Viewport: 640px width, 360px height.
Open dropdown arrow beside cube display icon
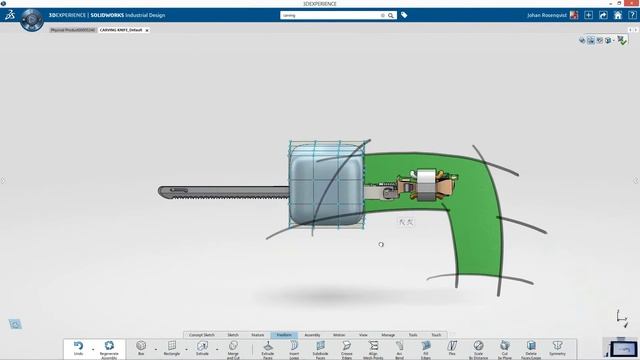coord(613,40)
